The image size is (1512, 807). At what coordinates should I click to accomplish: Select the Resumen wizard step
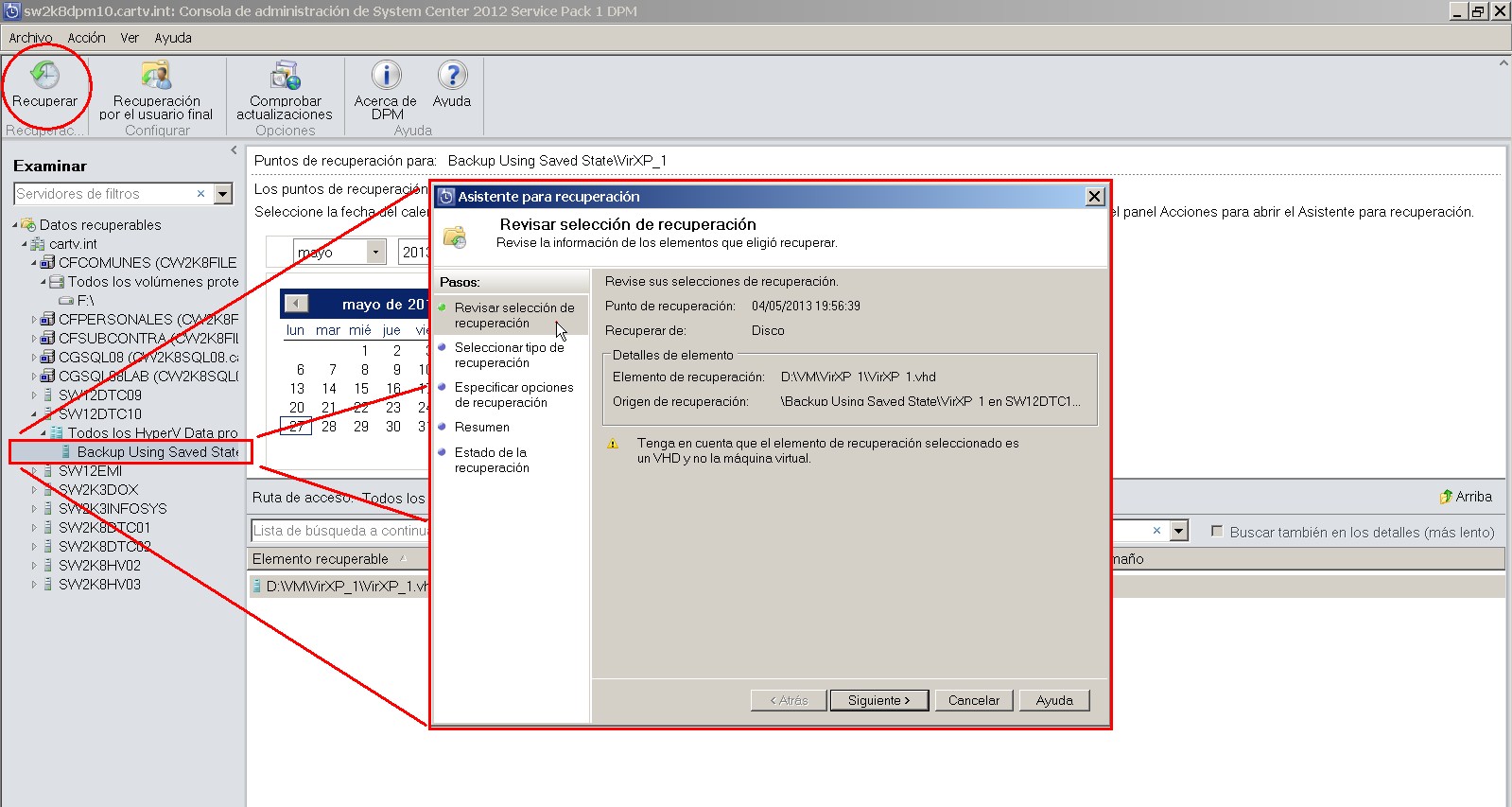pos(481,428)
